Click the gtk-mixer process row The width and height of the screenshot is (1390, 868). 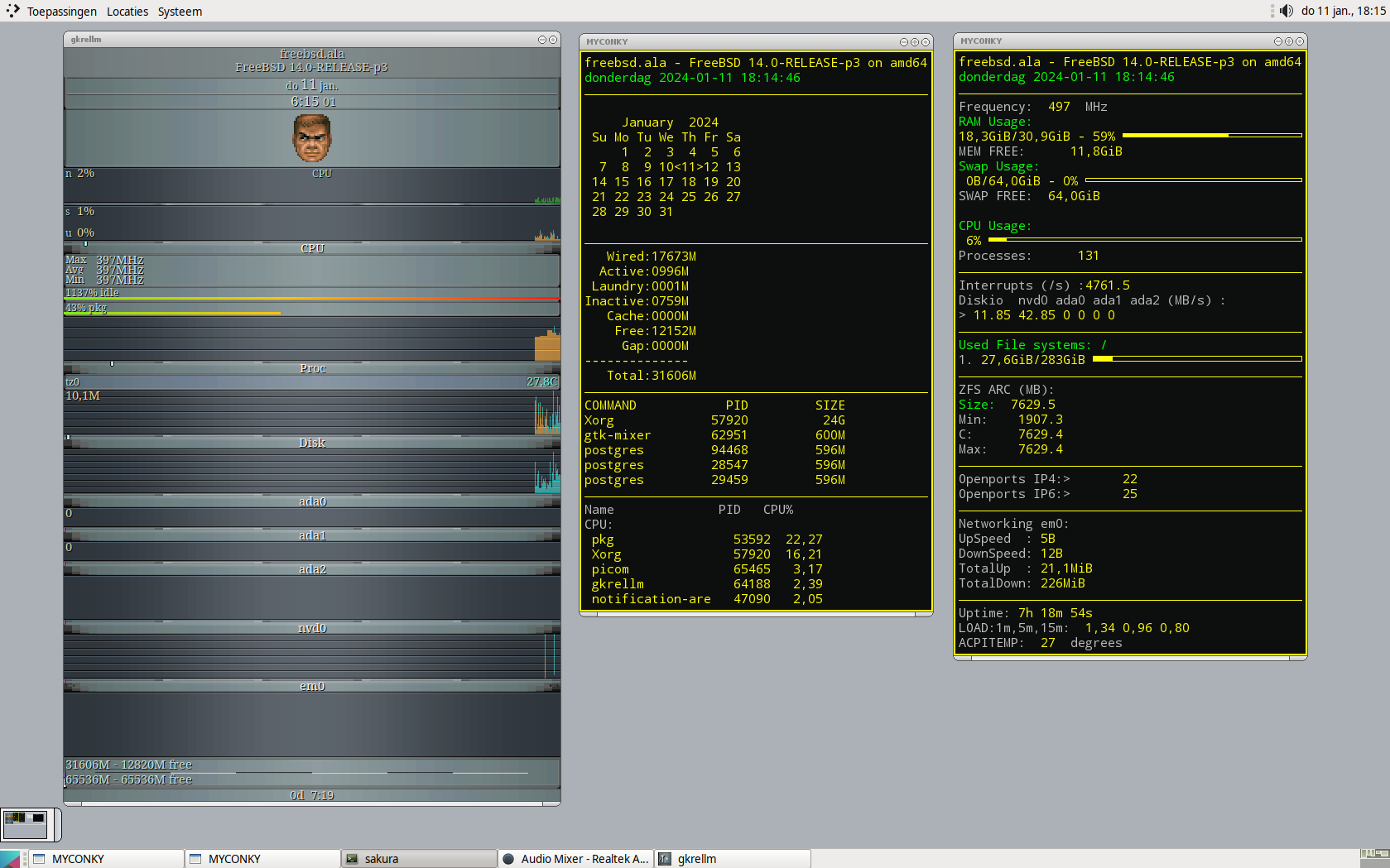pyautogui.click(x=714, y=435)
